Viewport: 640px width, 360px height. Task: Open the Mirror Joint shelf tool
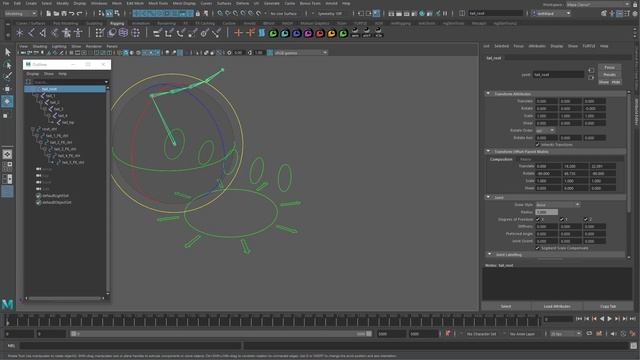[x=43, y=33]
